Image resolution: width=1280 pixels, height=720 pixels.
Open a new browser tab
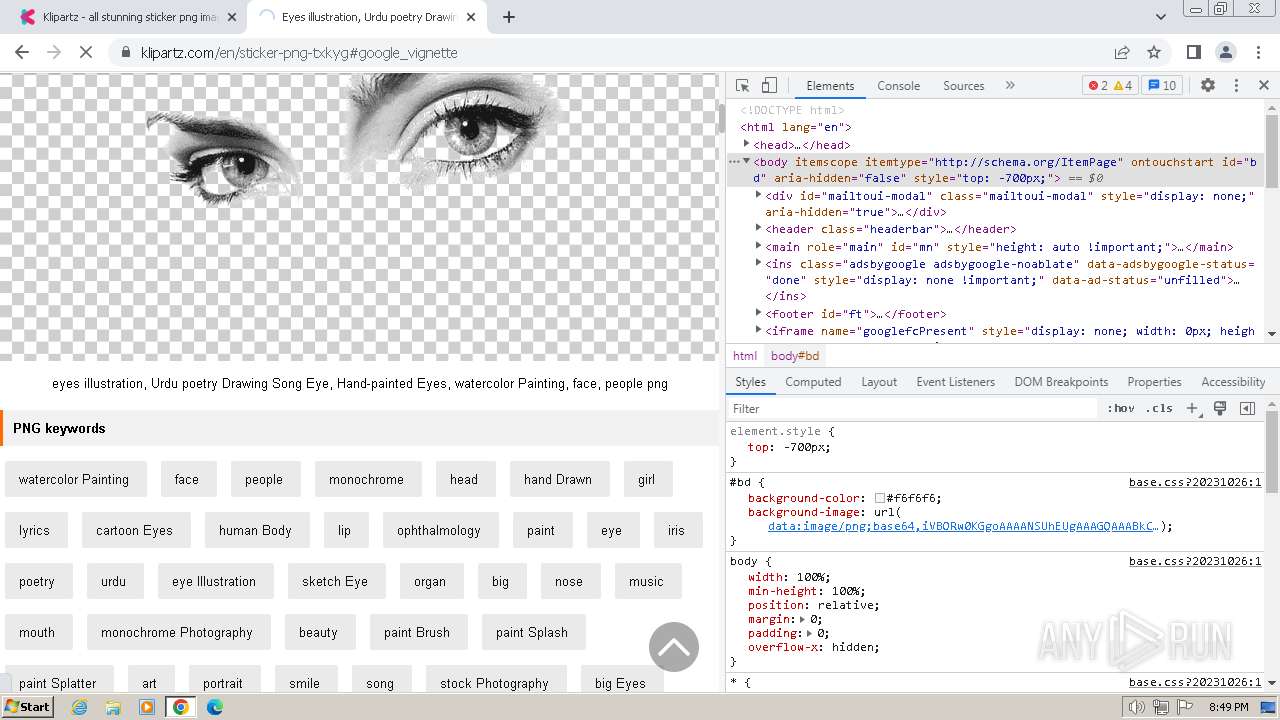(x=509, y=17)
